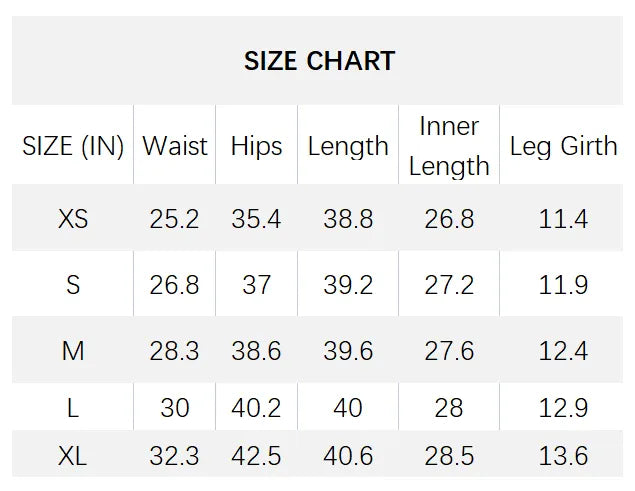The image size is (635, 491).
Task: Select the L size row label
Action: pyautogui.click(x=73, y=408)
